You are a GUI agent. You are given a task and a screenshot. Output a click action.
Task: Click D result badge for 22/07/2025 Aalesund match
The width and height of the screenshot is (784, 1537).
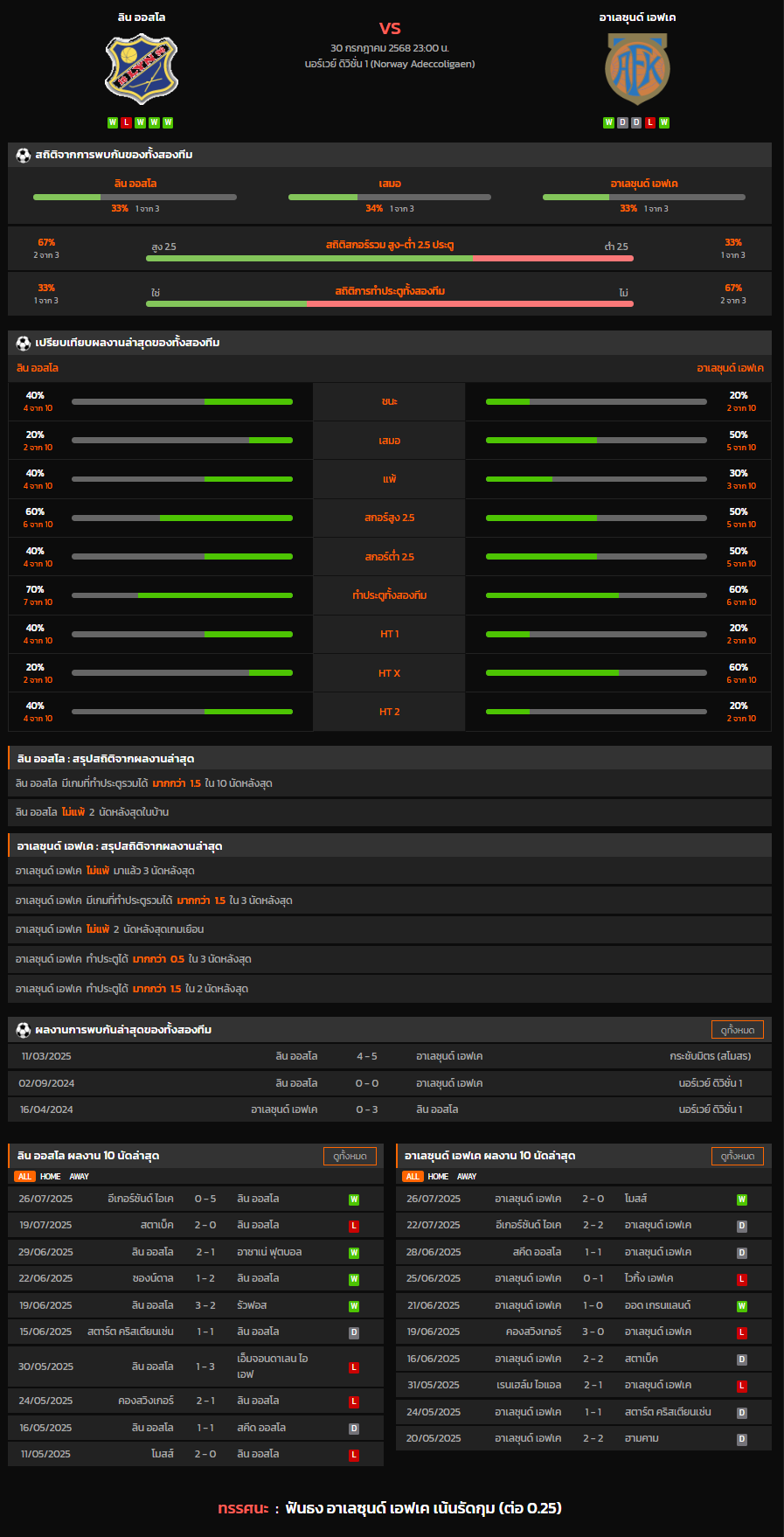pyautogui.click(x=742, y=1226)
